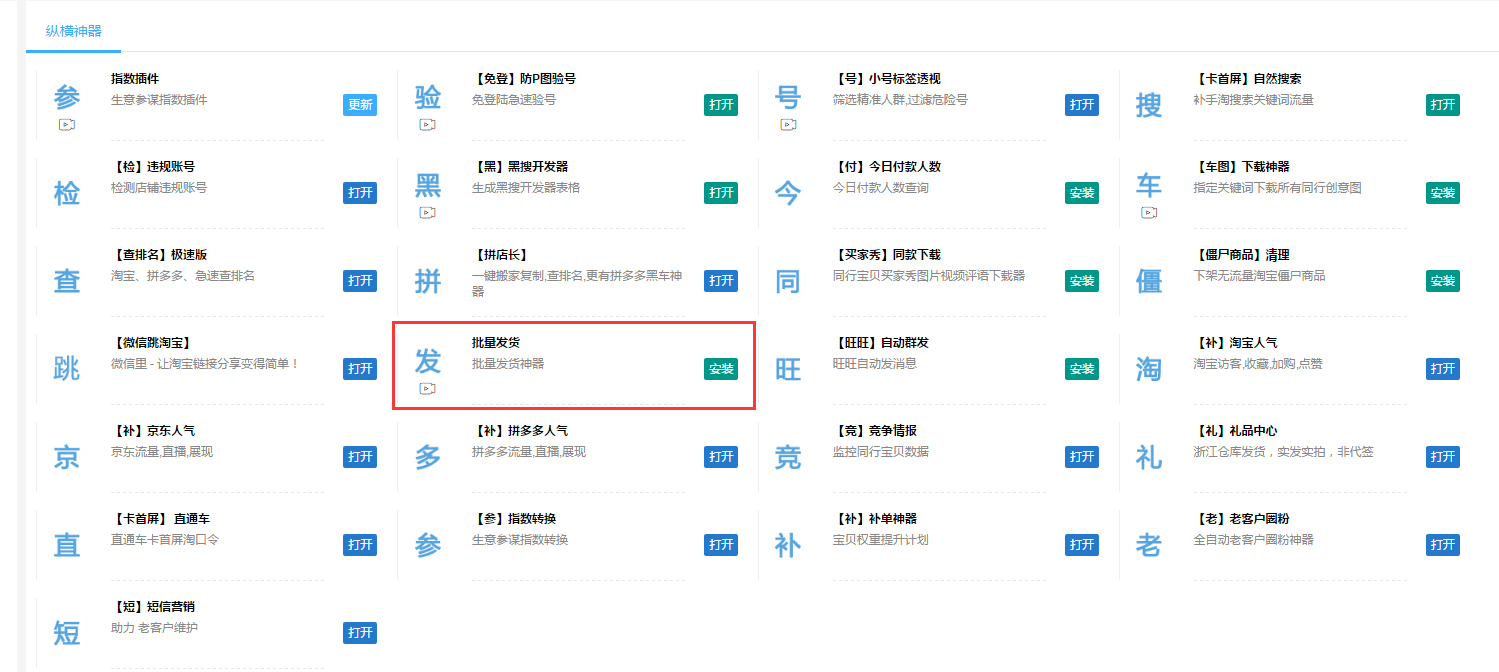Viewport: 1499px width, 672px height.
Task: Click the 多 icon for 拼多多人气
Action: [x=428, y=457]
